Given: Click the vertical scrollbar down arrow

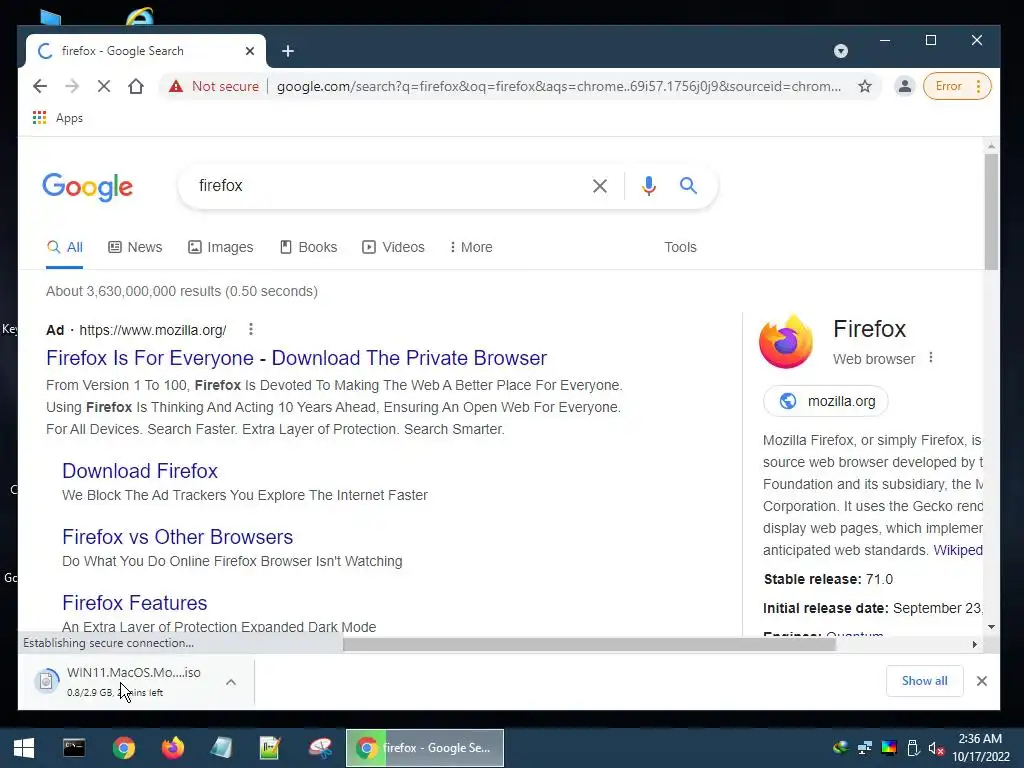Looking at the screenshot, I should click(991, 627).
